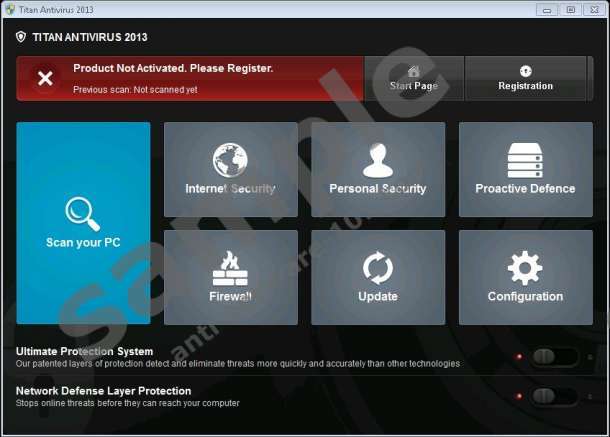Image resolution: width=610 pixels, height=437 pixels.
Task: Open Personal Security user icon
Action: 377,161
